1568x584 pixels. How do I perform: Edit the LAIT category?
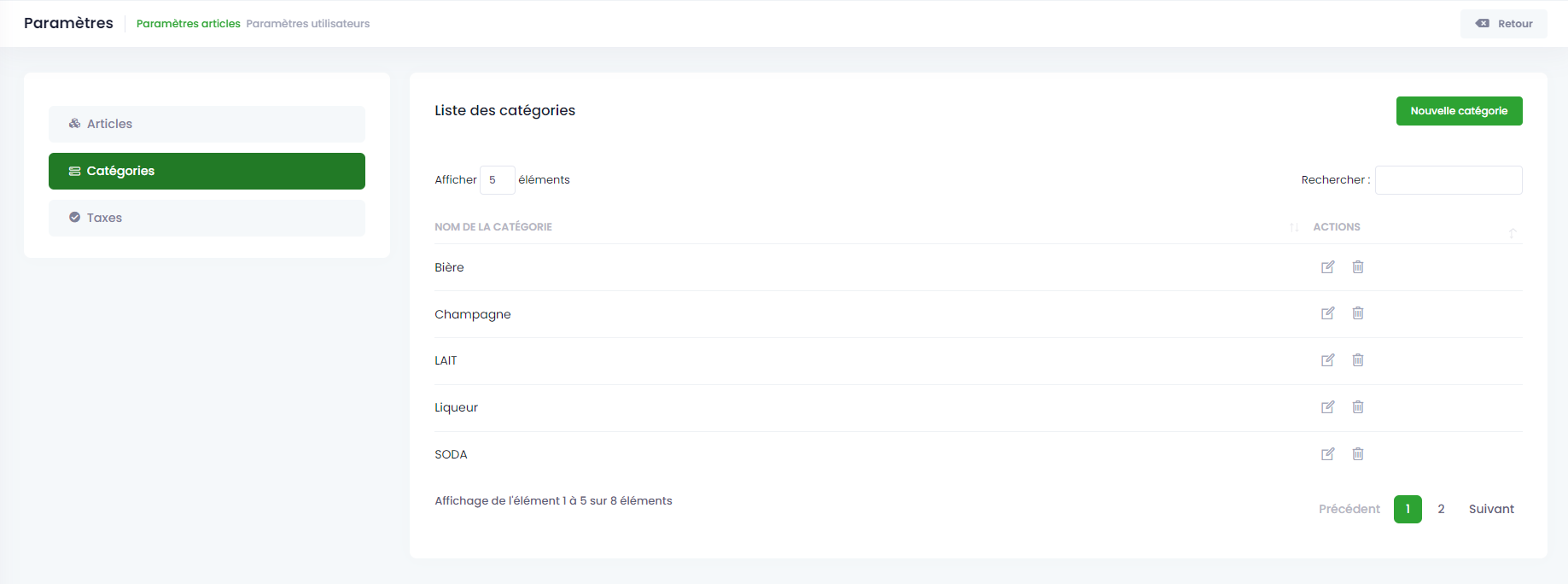(x=1327, y=360)
